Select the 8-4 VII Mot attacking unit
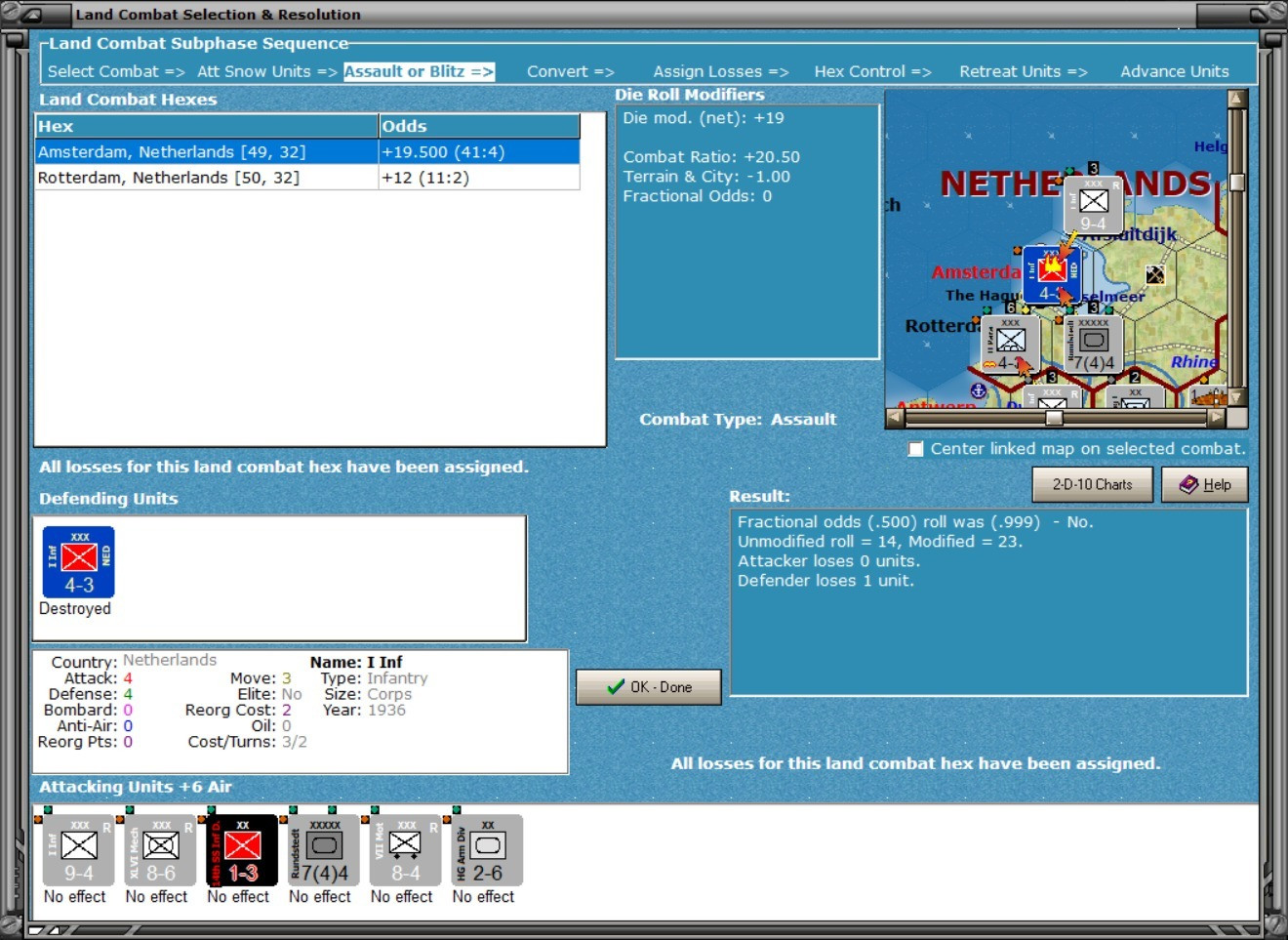 [403, 851]
